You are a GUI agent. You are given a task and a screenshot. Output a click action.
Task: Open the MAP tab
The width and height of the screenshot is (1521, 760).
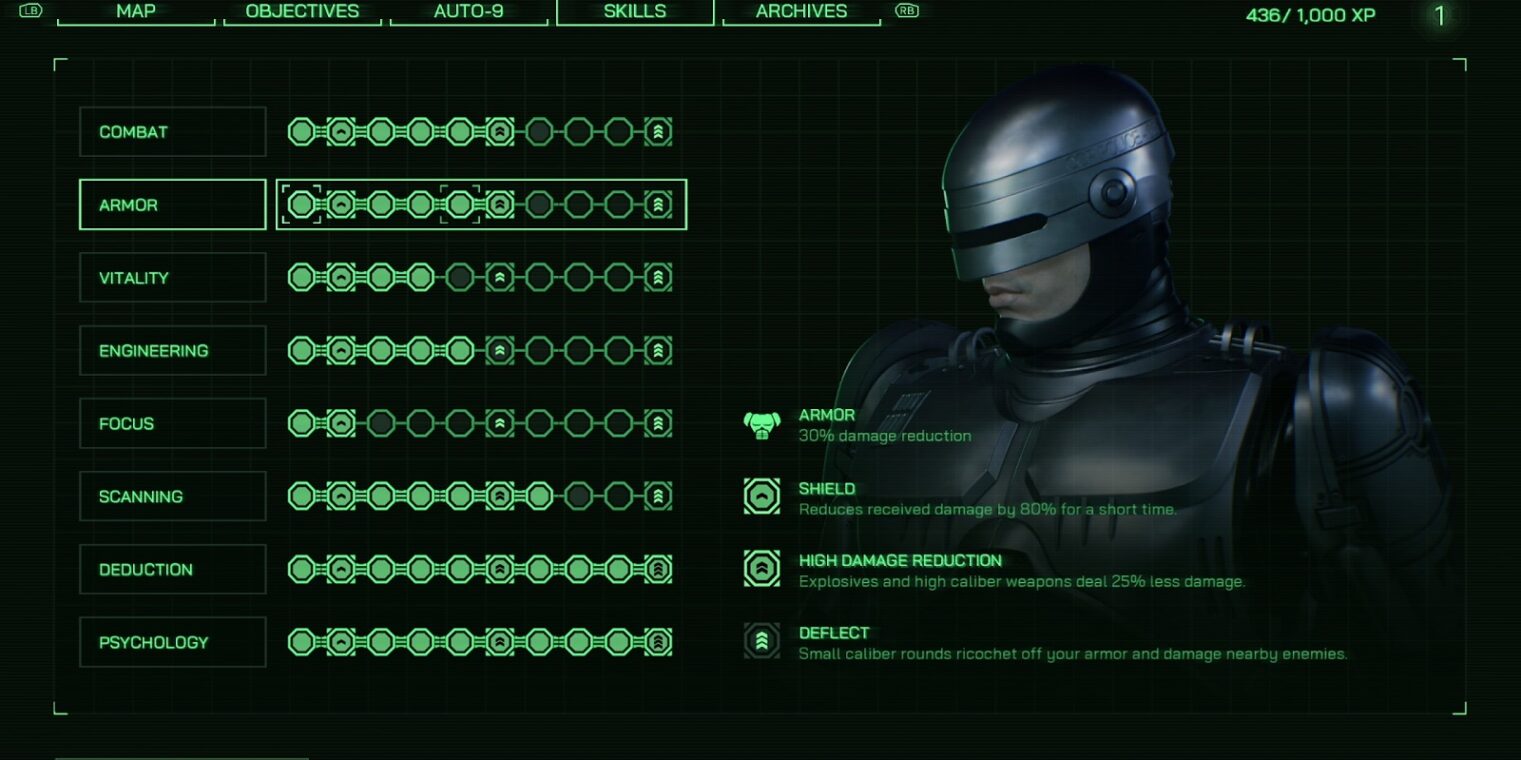point(136,12)
